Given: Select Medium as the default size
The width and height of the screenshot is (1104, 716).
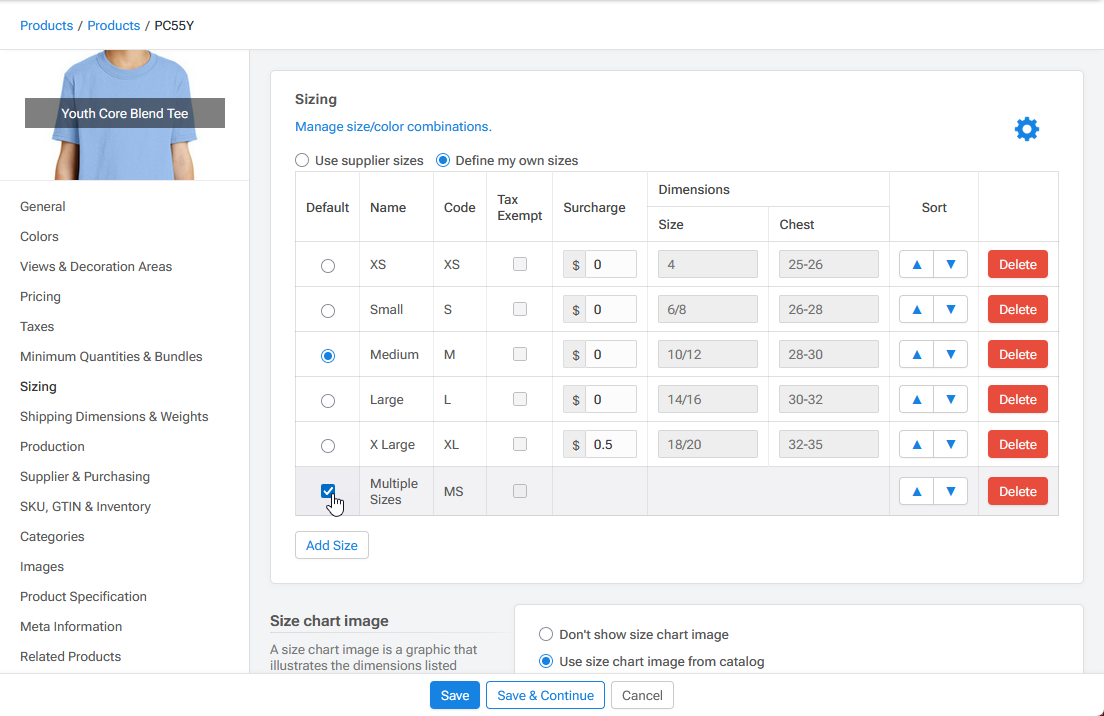Looking at the screenshot, I should [327, 353].
